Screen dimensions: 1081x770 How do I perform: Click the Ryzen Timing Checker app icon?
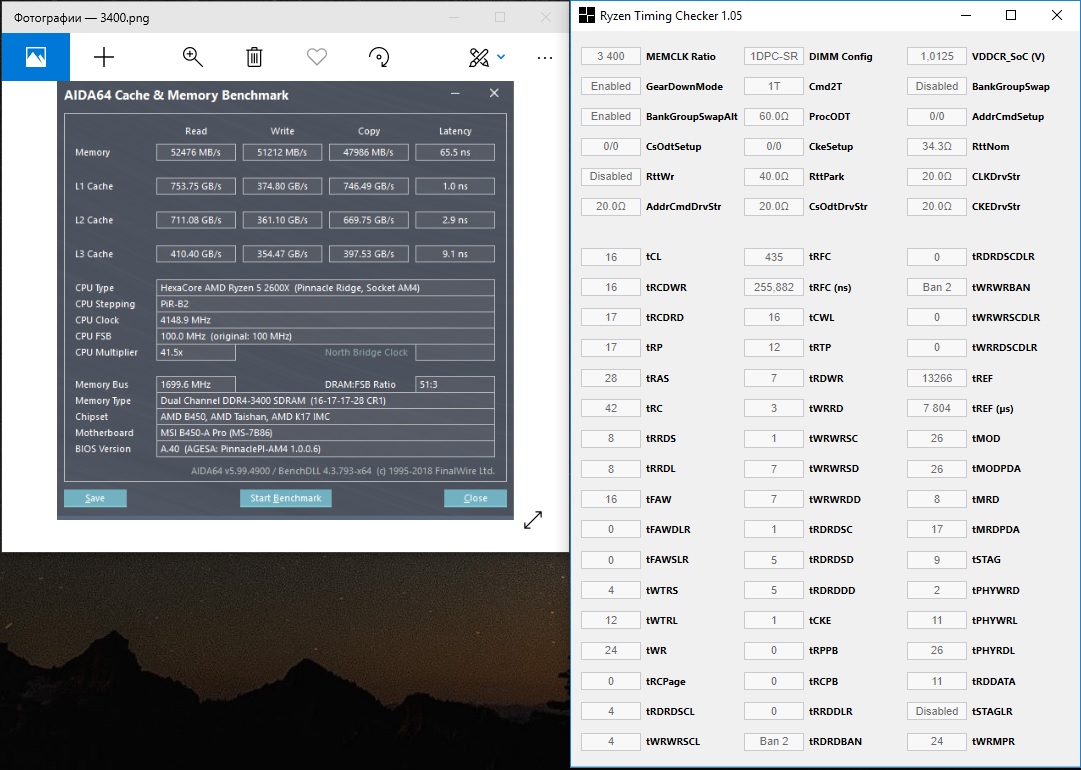click(586, 15)
